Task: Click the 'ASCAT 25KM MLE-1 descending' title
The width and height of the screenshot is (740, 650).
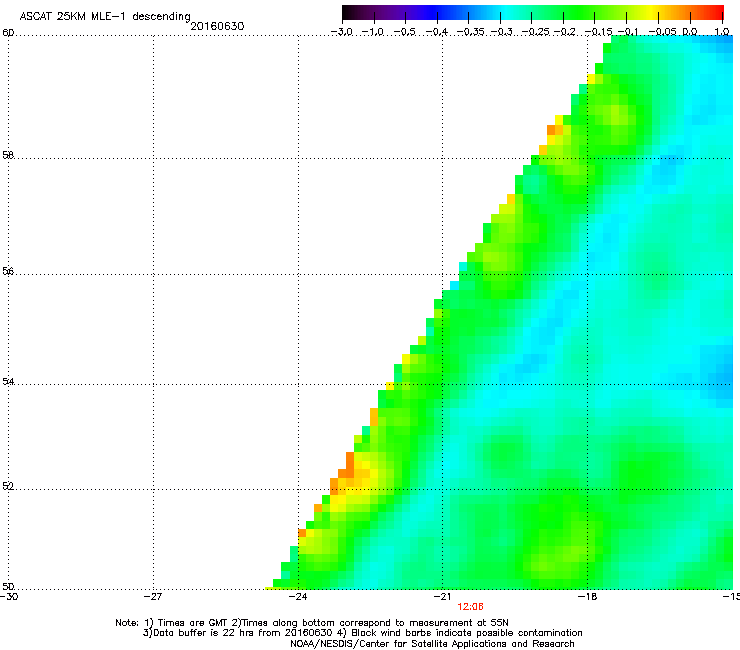Action: tap(105, 17)
